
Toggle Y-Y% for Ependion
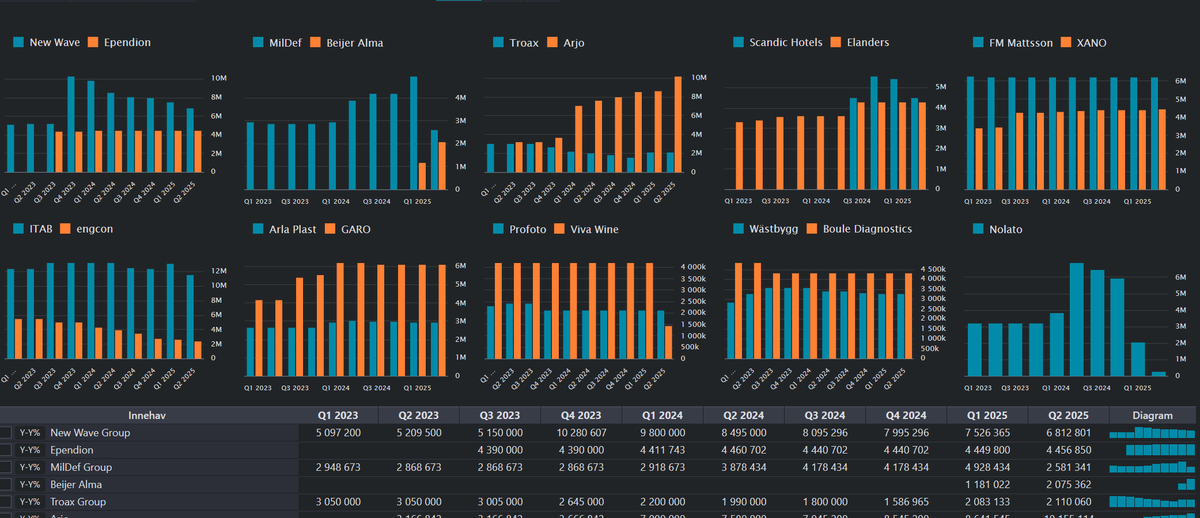click(30, 450)
